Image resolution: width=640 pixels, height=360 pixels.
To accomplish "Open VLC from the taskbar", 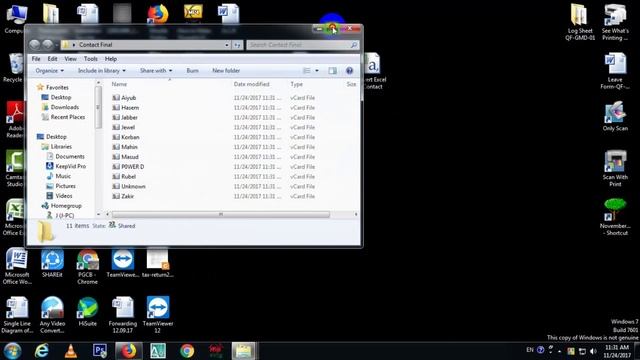I will tap(71, 351).
